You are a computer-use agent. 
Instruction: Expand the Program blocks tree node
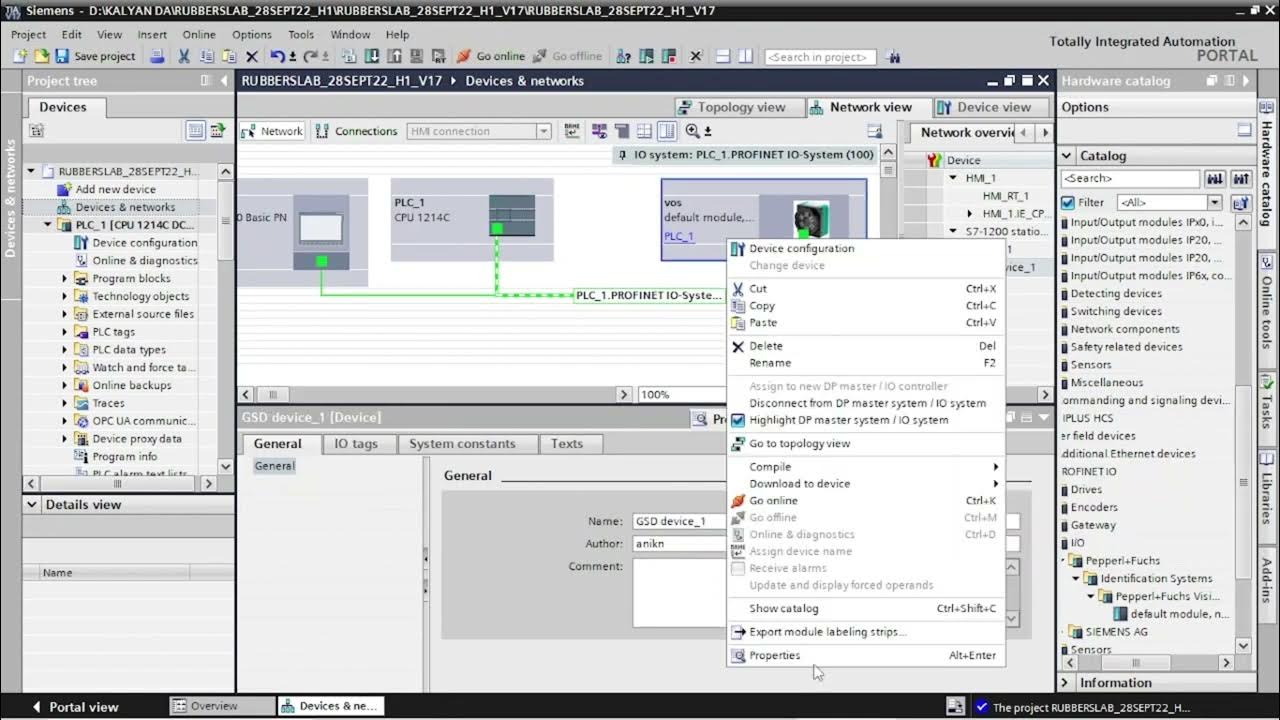tap(65, 279)
